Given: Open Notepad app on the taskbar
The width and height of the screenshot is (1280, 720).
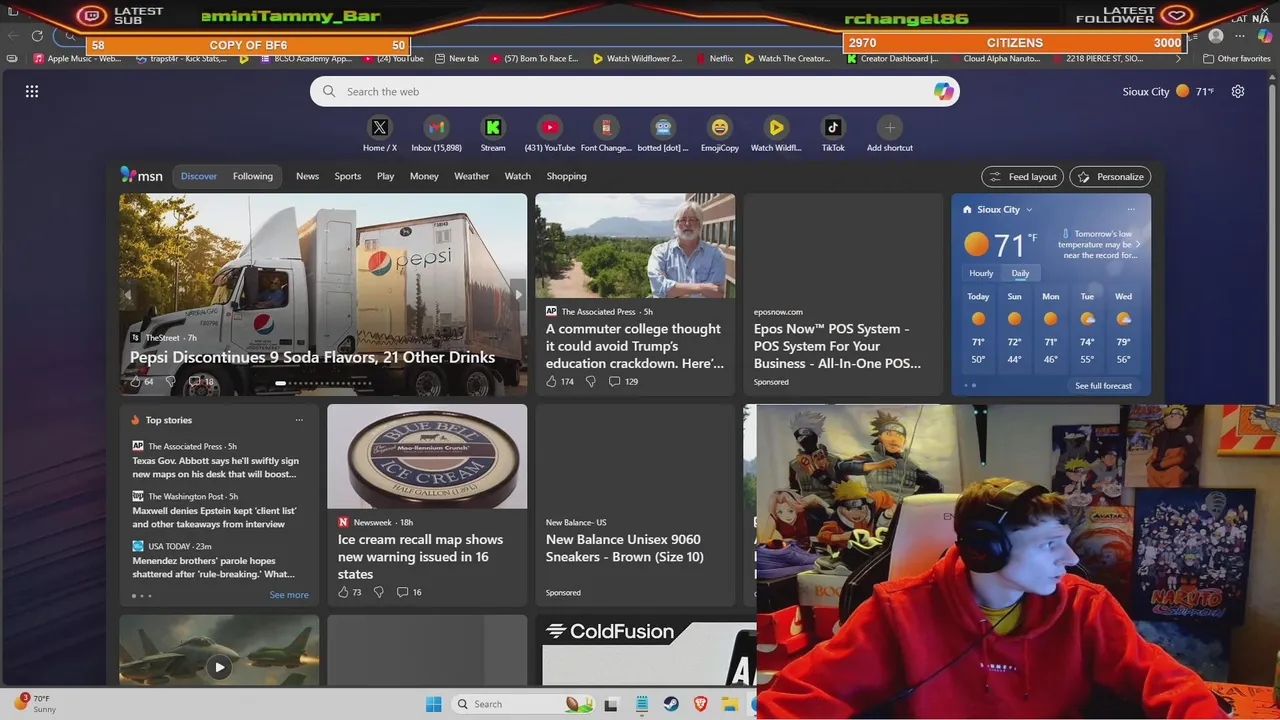Looking at the screenshot, I should tap(642, 704).
